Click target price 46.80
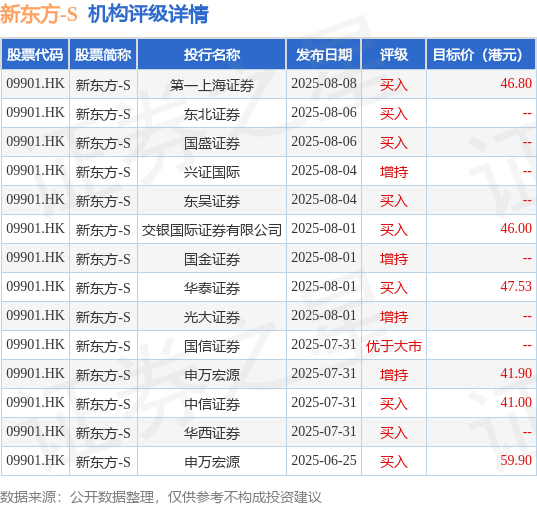This screenshot has height=506, width=537. pos(516,83)
